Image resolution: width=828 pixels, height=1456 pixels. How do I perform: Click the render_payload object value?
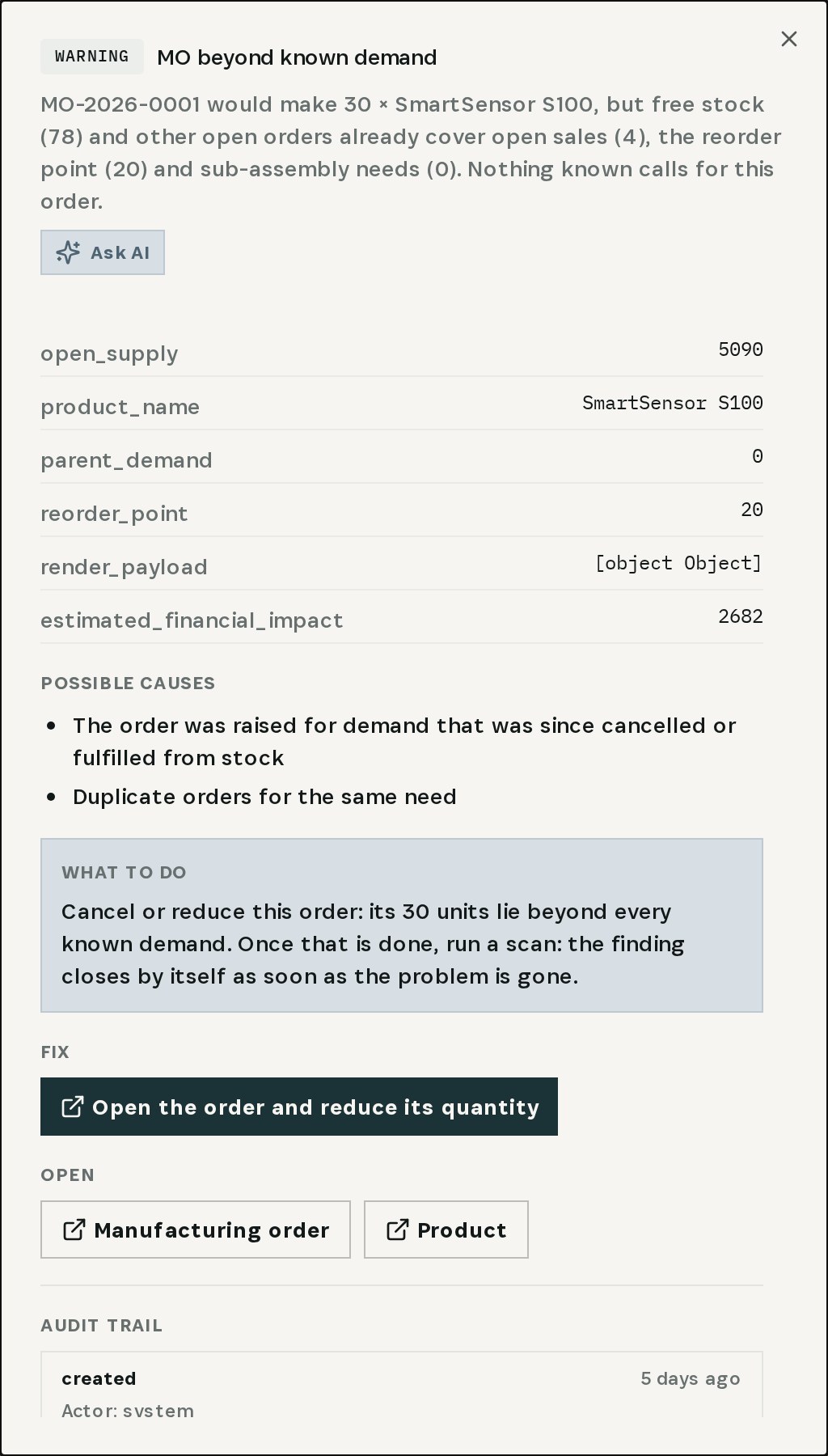[x=678, y=563]
